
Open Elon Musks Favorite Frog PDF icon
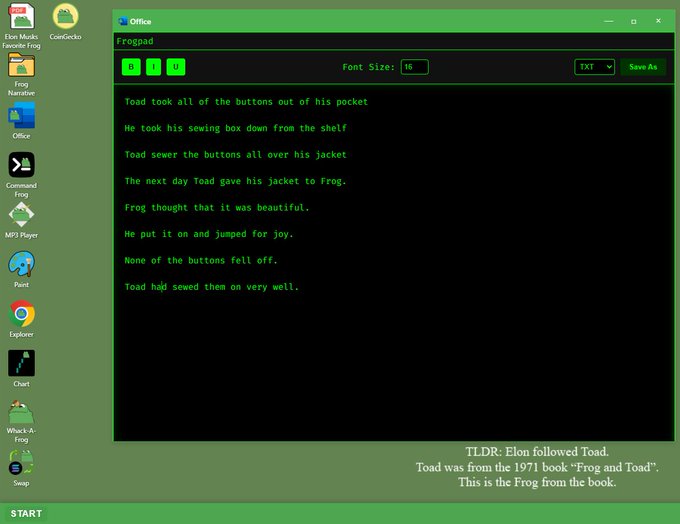tap(21, 16)
